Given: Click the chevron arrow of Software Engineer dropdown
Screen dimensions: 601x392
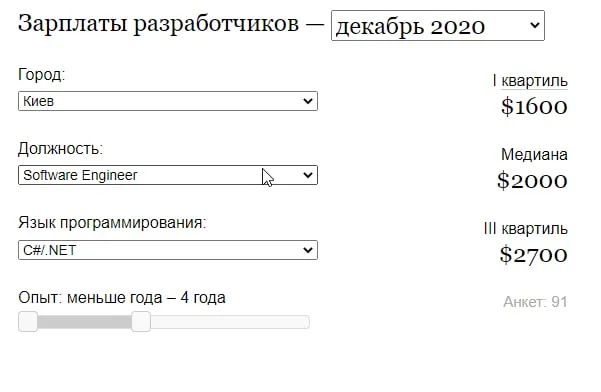Looking at the screenshot, I should pos(307,175).
